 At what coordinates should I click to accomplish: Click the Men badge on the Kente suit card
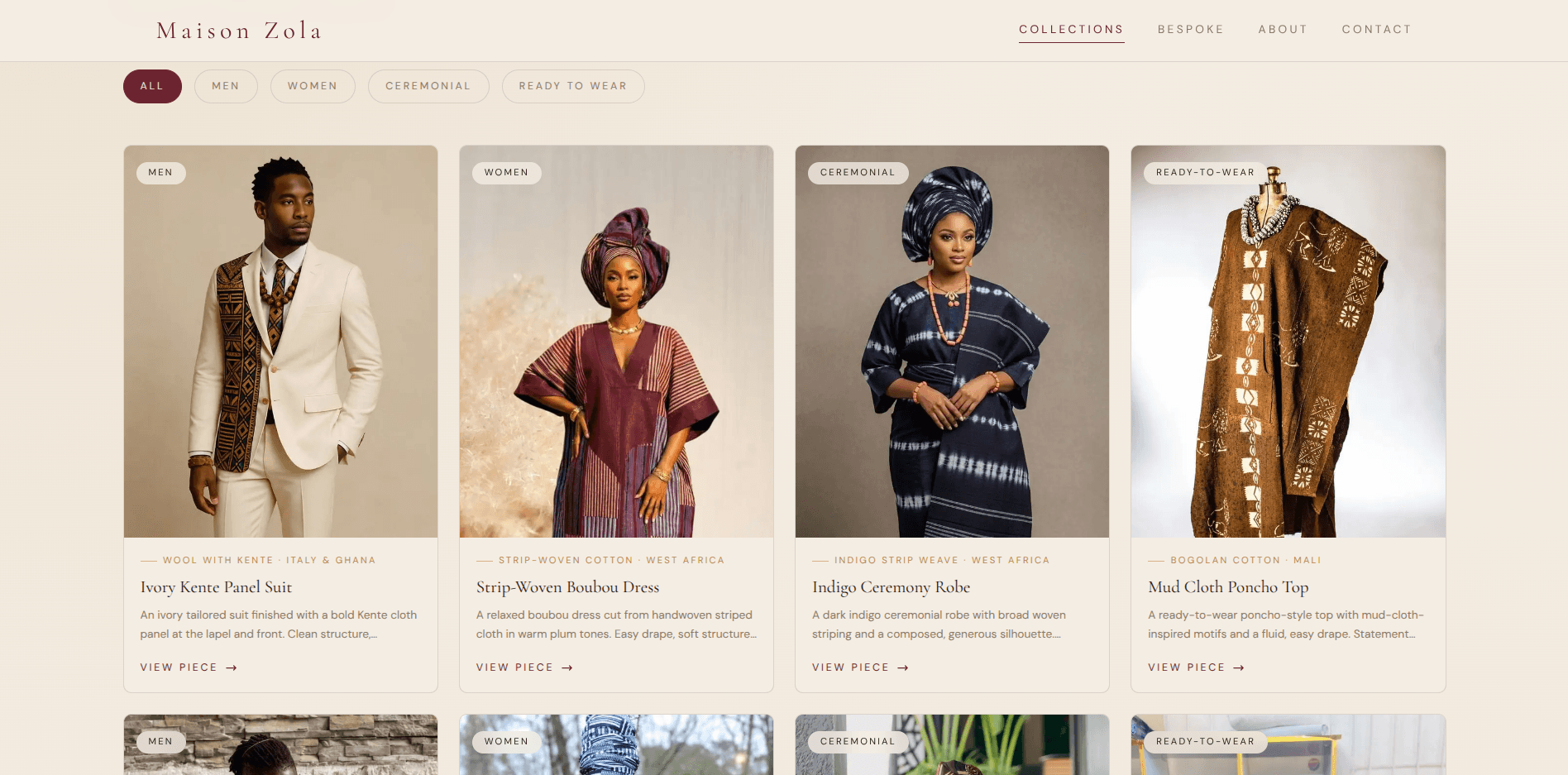[161, 173]
